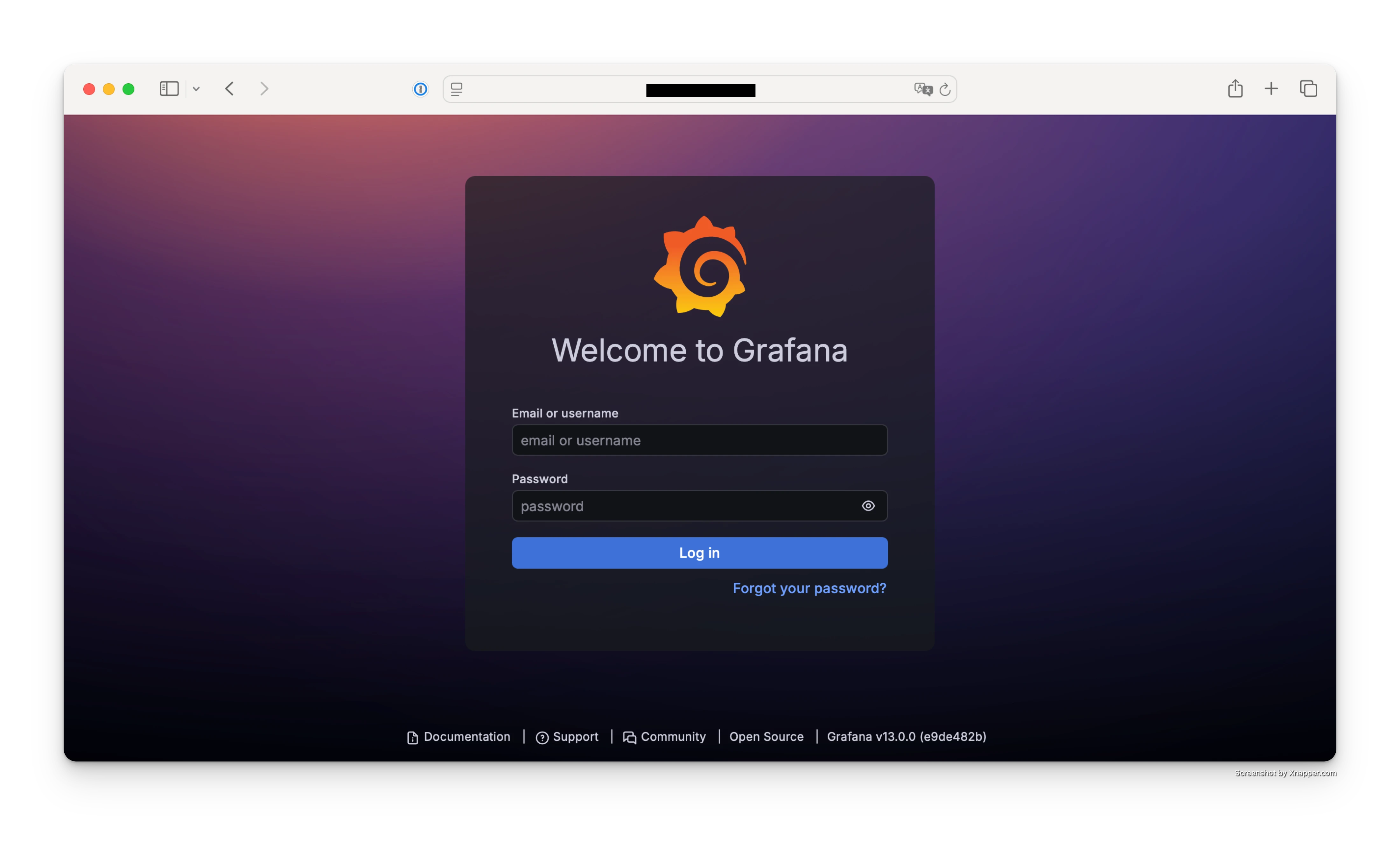The height and width of the screenshot is (841, 1400).
Task: Click the Grafana logo
Action: tap(700, 266)
